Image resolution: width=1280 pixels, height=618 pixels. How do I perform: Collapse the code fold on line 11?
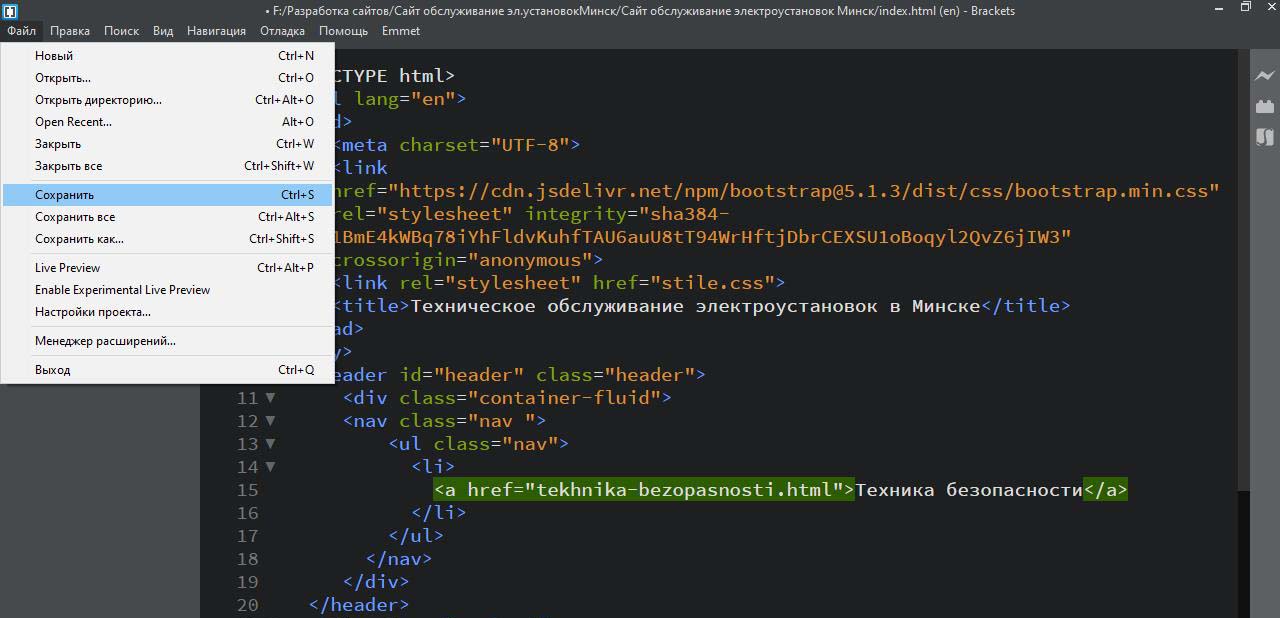click(270, 398)
